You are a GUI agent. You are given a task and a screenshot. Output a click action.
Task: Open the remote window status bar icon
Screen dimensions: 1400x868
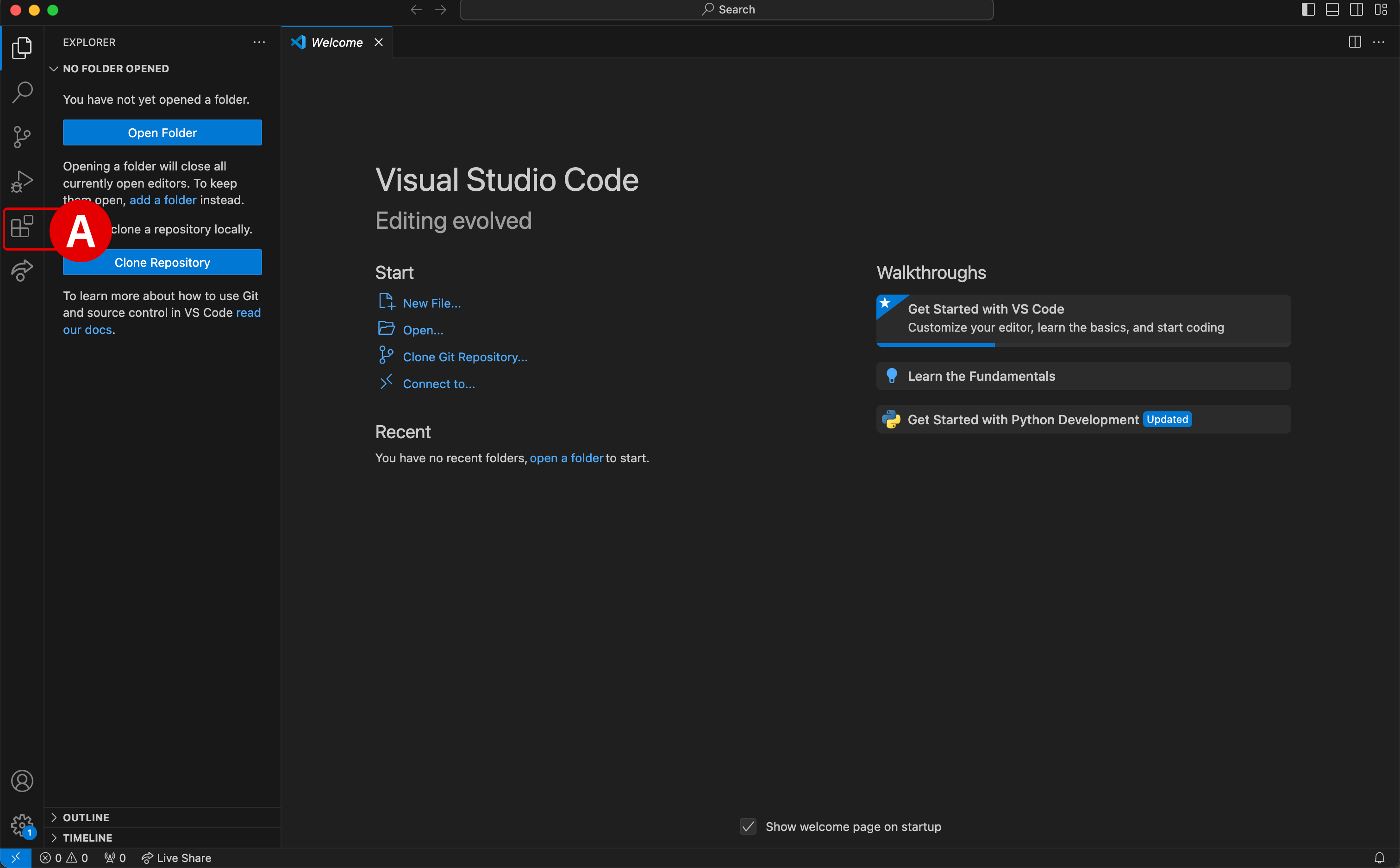15,858
